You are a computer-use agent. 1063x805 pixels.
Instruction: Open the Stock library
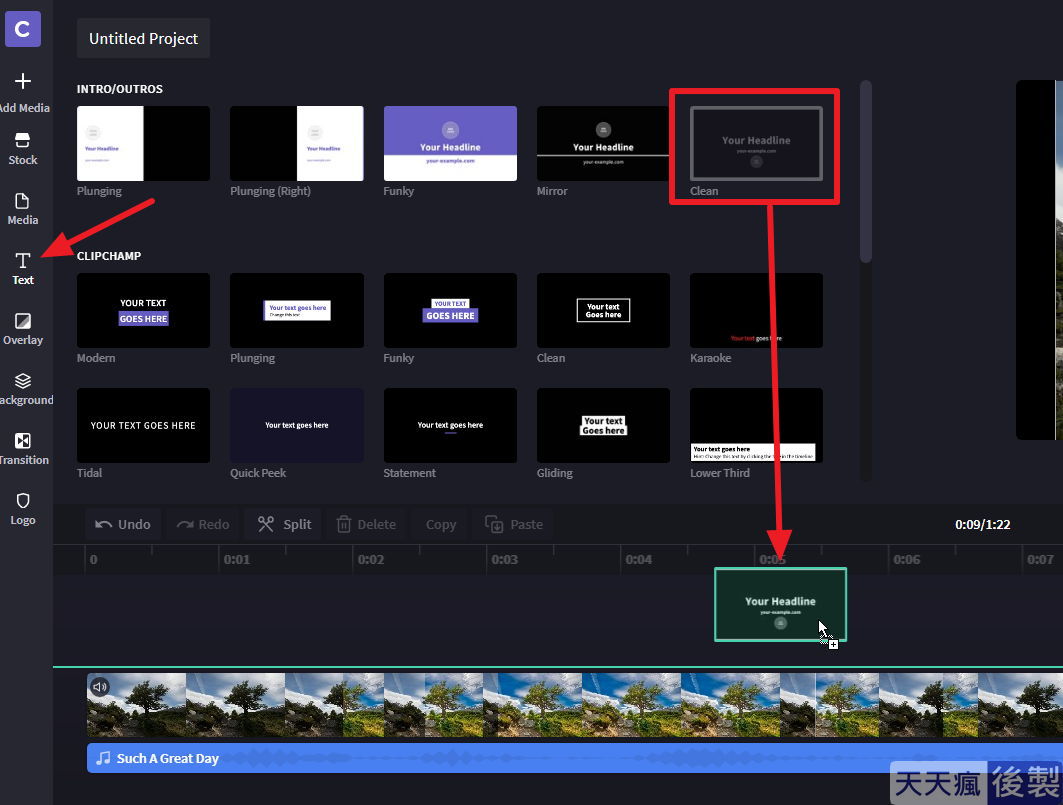[22, 149]
